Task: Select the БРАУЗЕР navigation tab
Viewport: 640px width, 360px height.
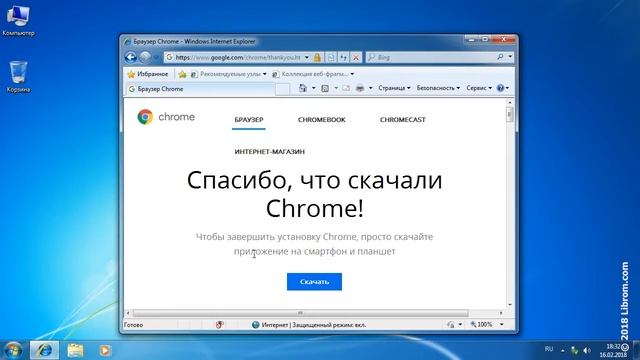Action: [249, 120]
